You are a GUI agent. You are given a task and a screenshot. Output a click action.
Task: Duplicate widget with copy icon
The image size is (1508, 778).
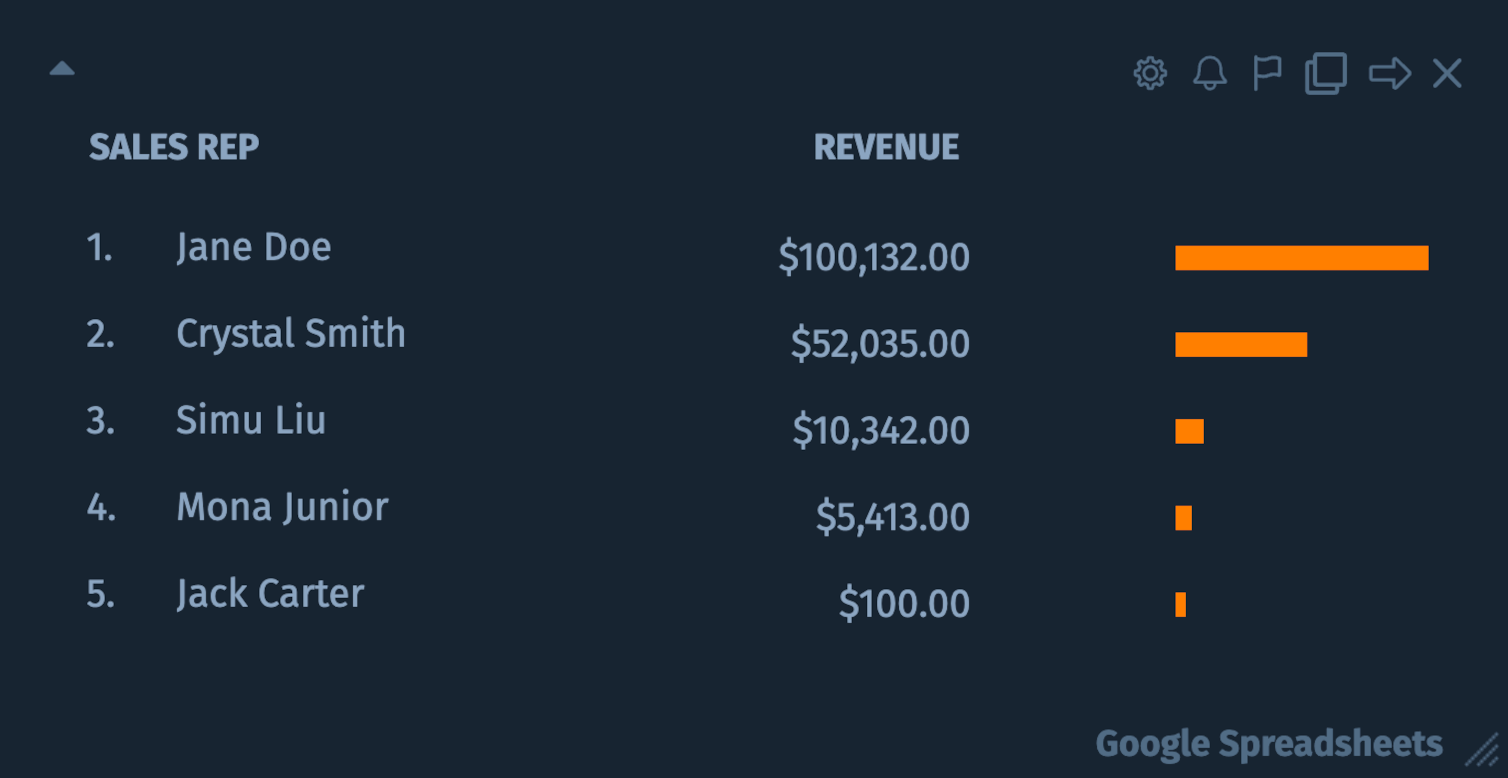click(x=1326, y=73)
